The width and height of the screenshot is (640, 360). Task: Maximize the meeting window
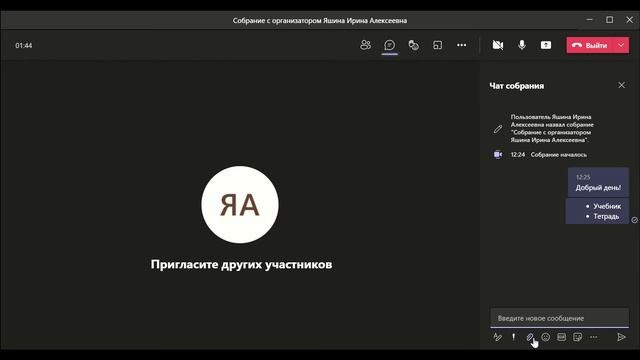click(609, 20)
